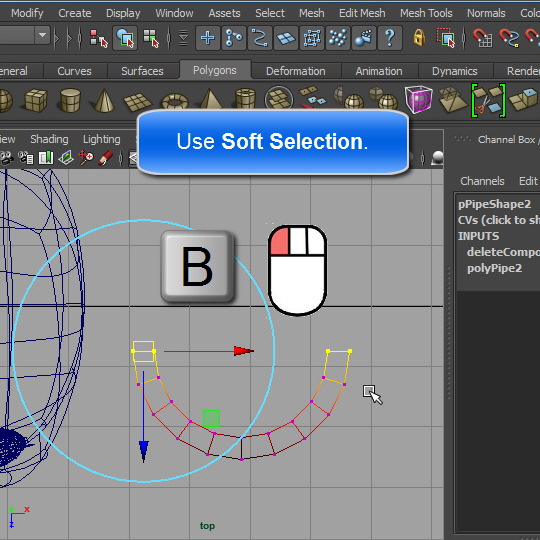Enable snap to curves magnet icon
Image resolution: width=540 pixels, height=540 pixels.
click(509, 38)
